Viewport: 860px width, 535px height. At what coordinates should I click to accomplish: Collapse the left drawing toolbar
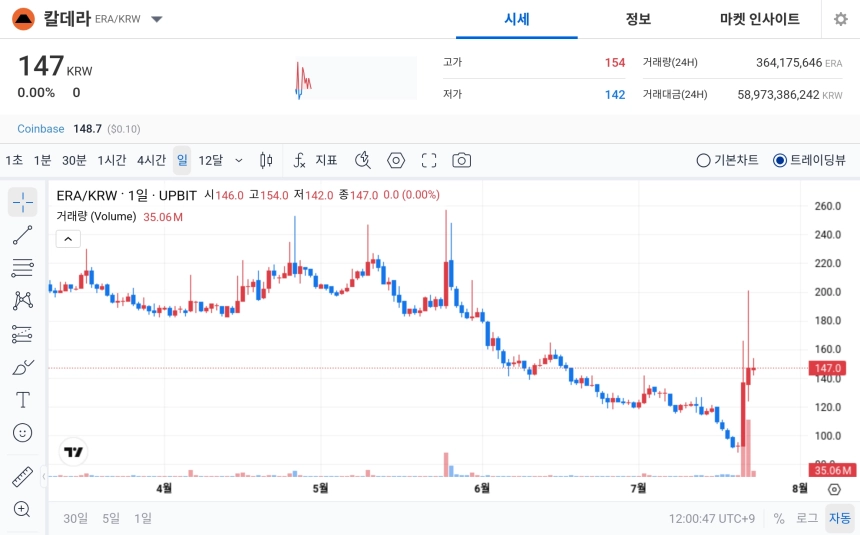pyautogui.click(x=43, y=476)
